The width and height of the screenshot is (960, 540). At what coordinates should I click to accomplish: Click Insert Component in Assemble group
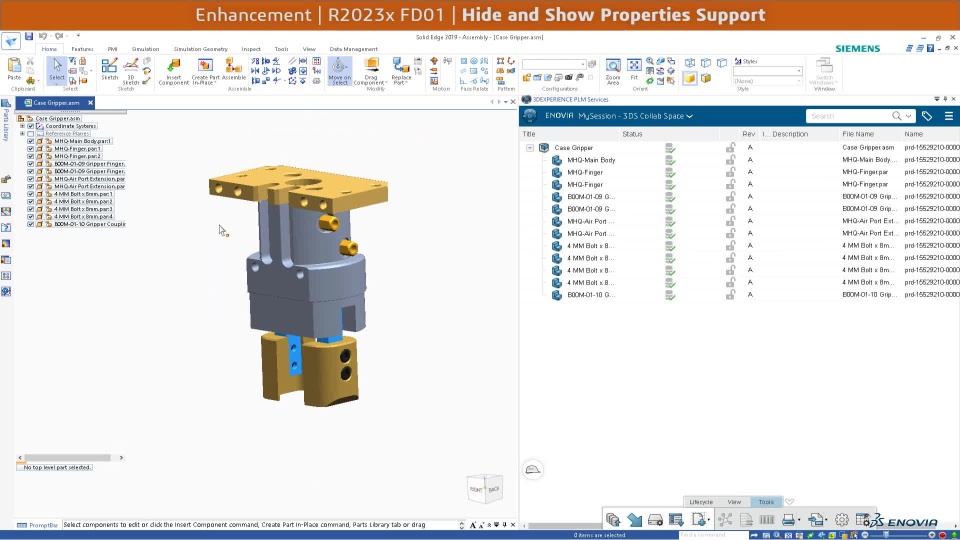tap(174, 71)
